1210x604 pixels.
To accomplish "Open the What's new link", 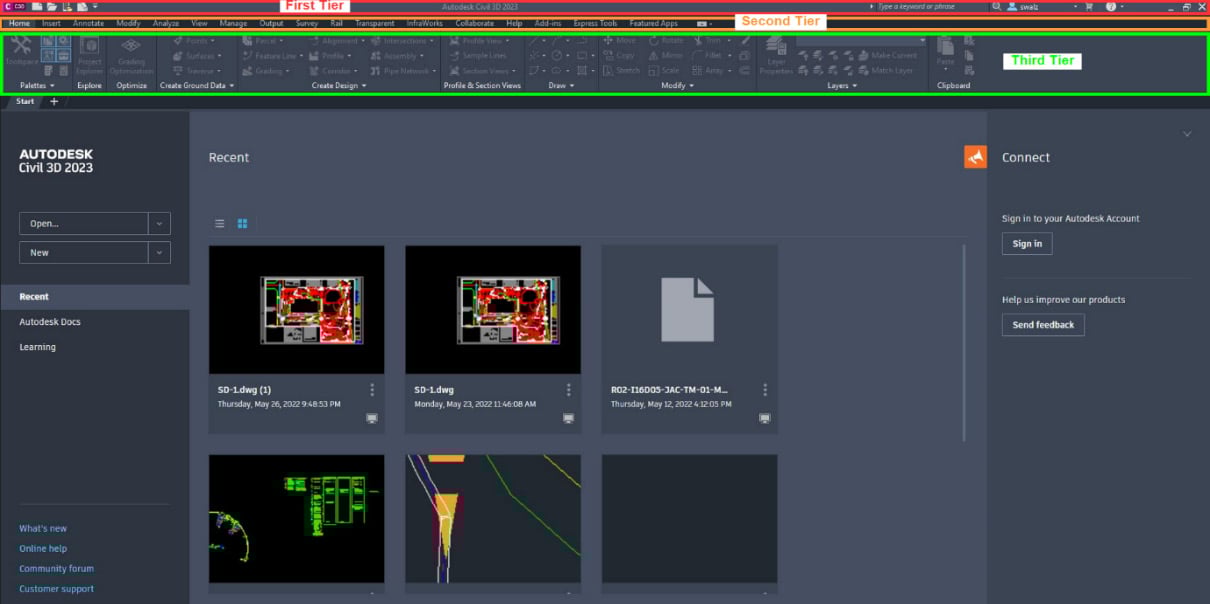I will (43, 529).
